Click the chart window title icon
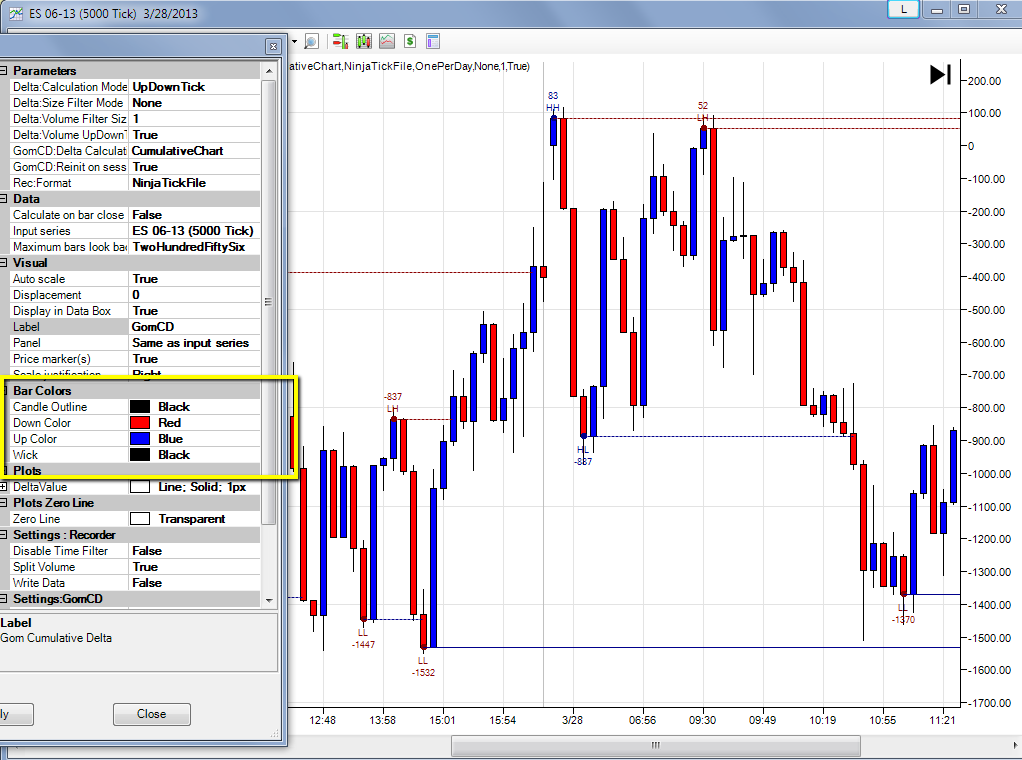This screenshot has width=1022, height=760. coord(16,14)
